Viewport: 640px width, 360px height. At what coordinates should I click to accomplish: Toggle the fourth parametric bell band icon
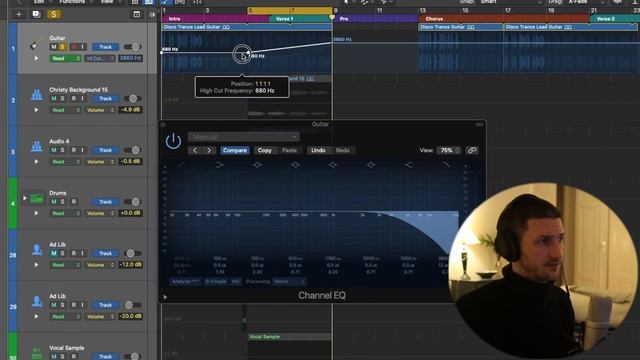pos(371,165)
